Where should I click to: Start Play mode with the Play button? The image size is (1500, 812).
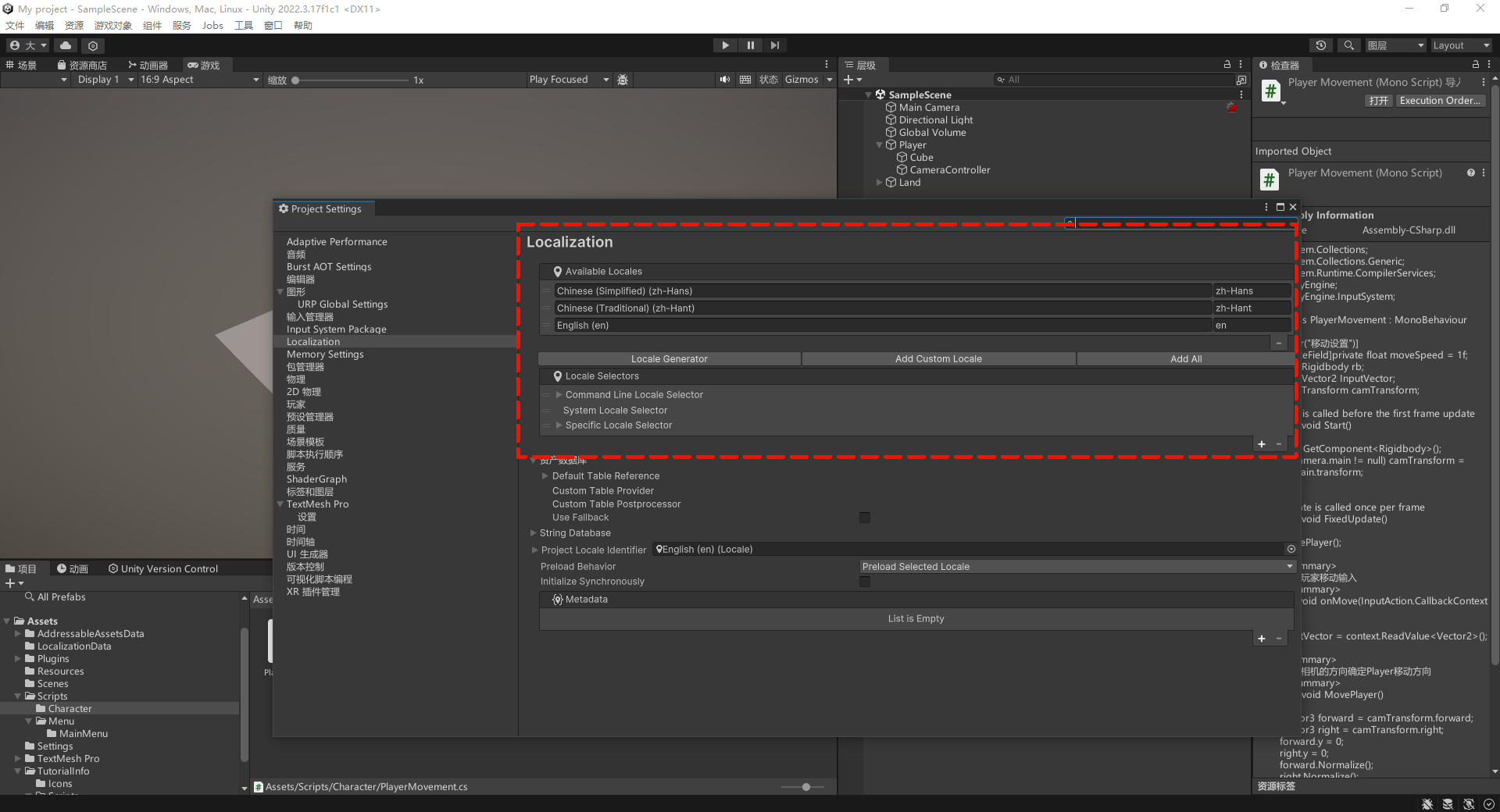[725, 45]
